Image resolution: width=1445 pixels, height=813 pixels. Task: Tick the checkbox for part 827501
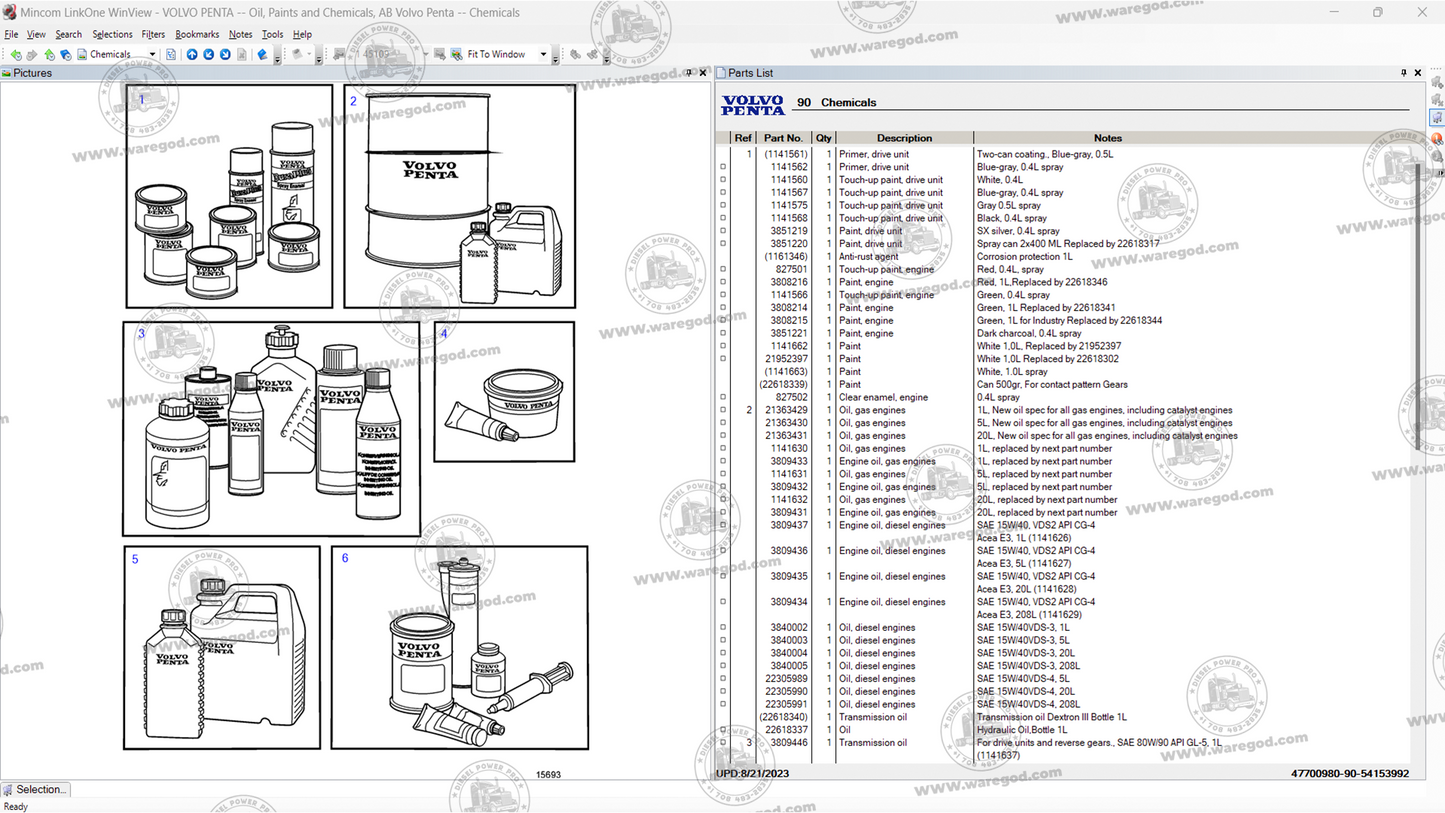(723, 269)
